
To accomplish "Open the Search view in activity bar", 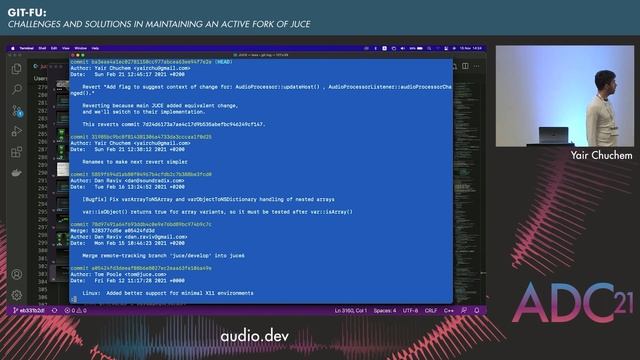I will pyautogui.click(x=17, y=89).
